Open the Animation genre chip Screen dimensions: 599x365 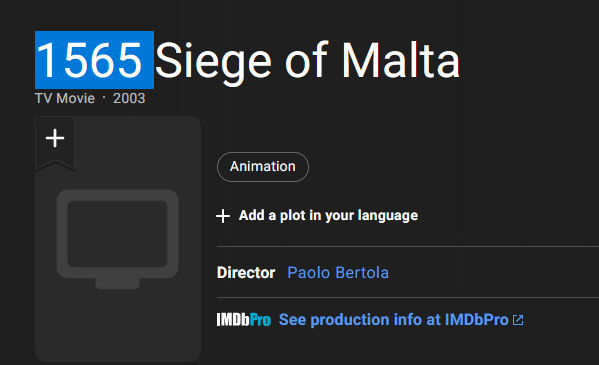click(263, 167)
